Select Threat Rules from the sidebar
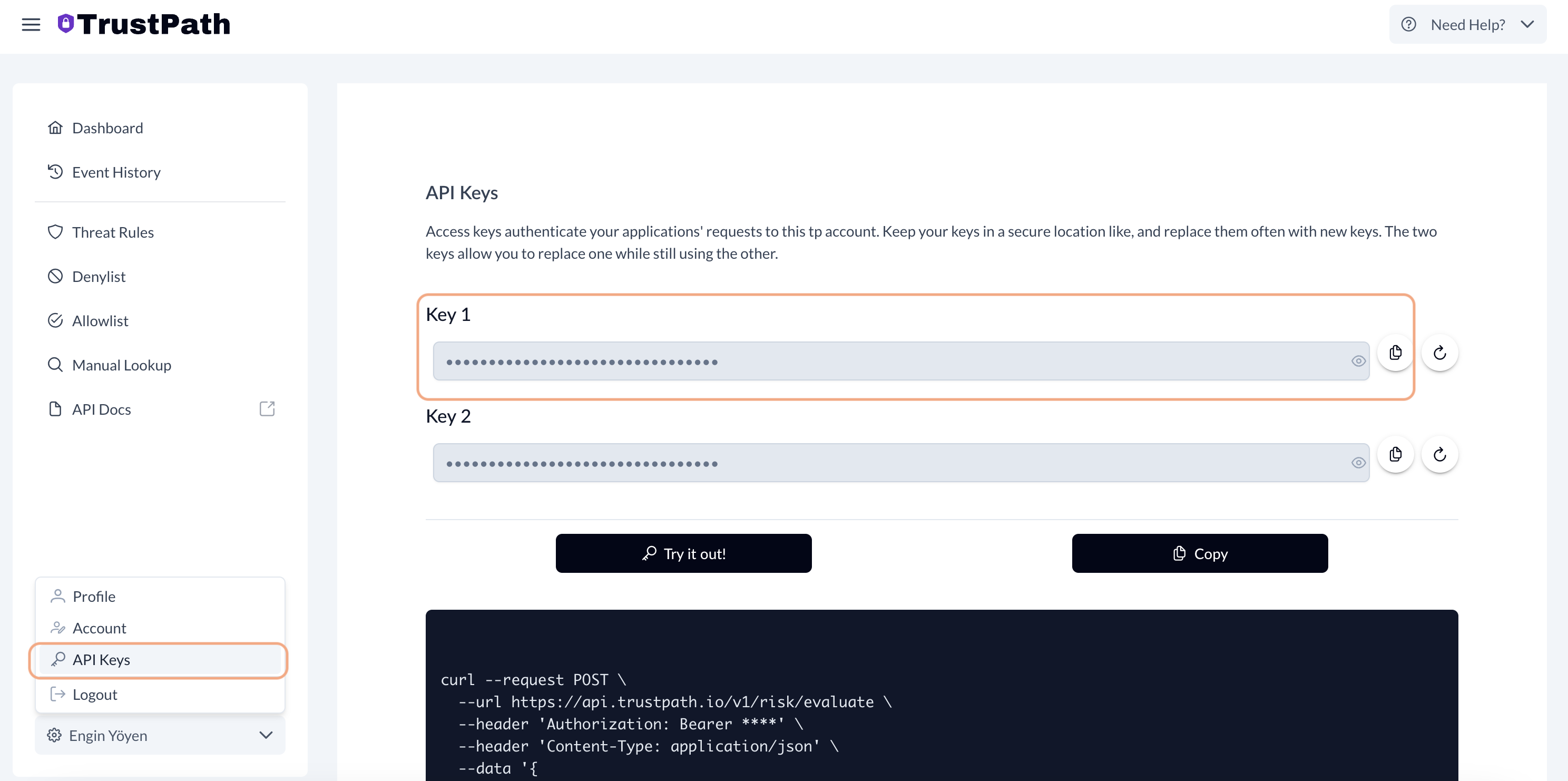 (x=113, y=232)
